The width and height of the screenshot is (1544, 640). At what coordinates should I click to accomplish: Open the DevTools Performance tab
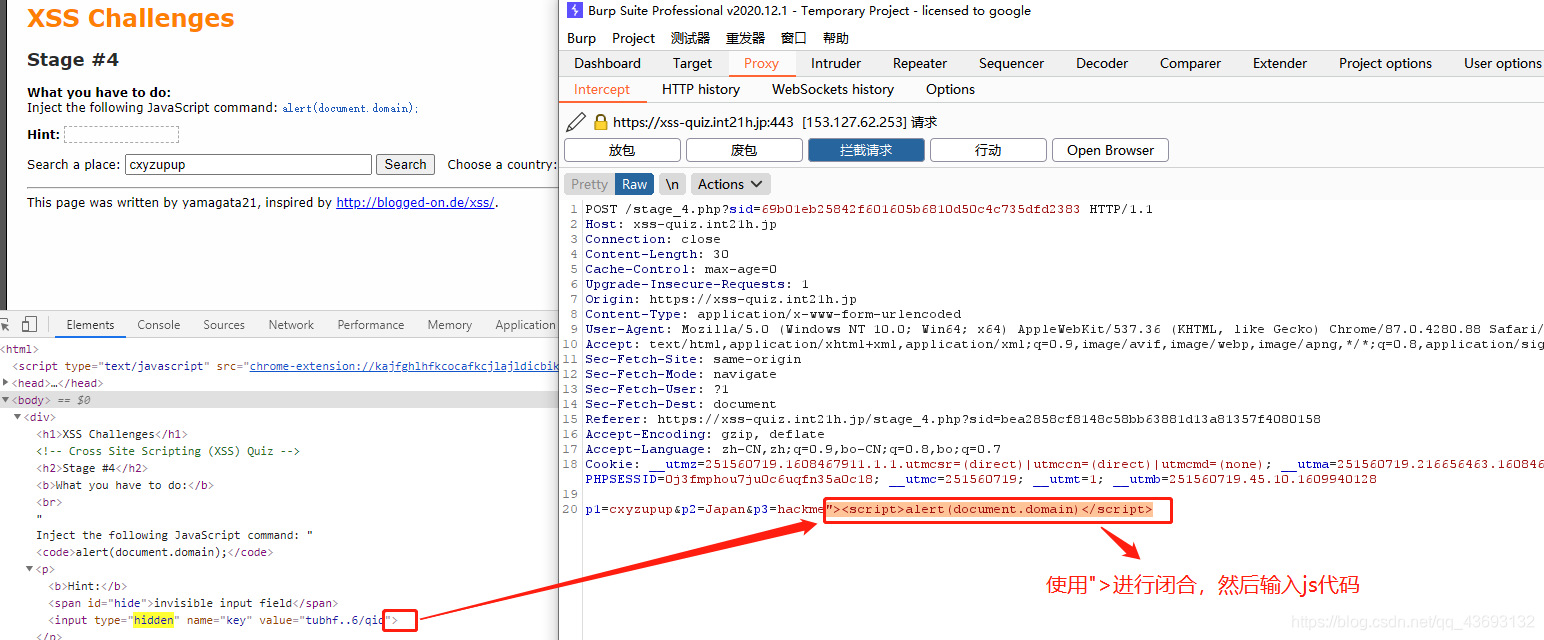point(371,324)
